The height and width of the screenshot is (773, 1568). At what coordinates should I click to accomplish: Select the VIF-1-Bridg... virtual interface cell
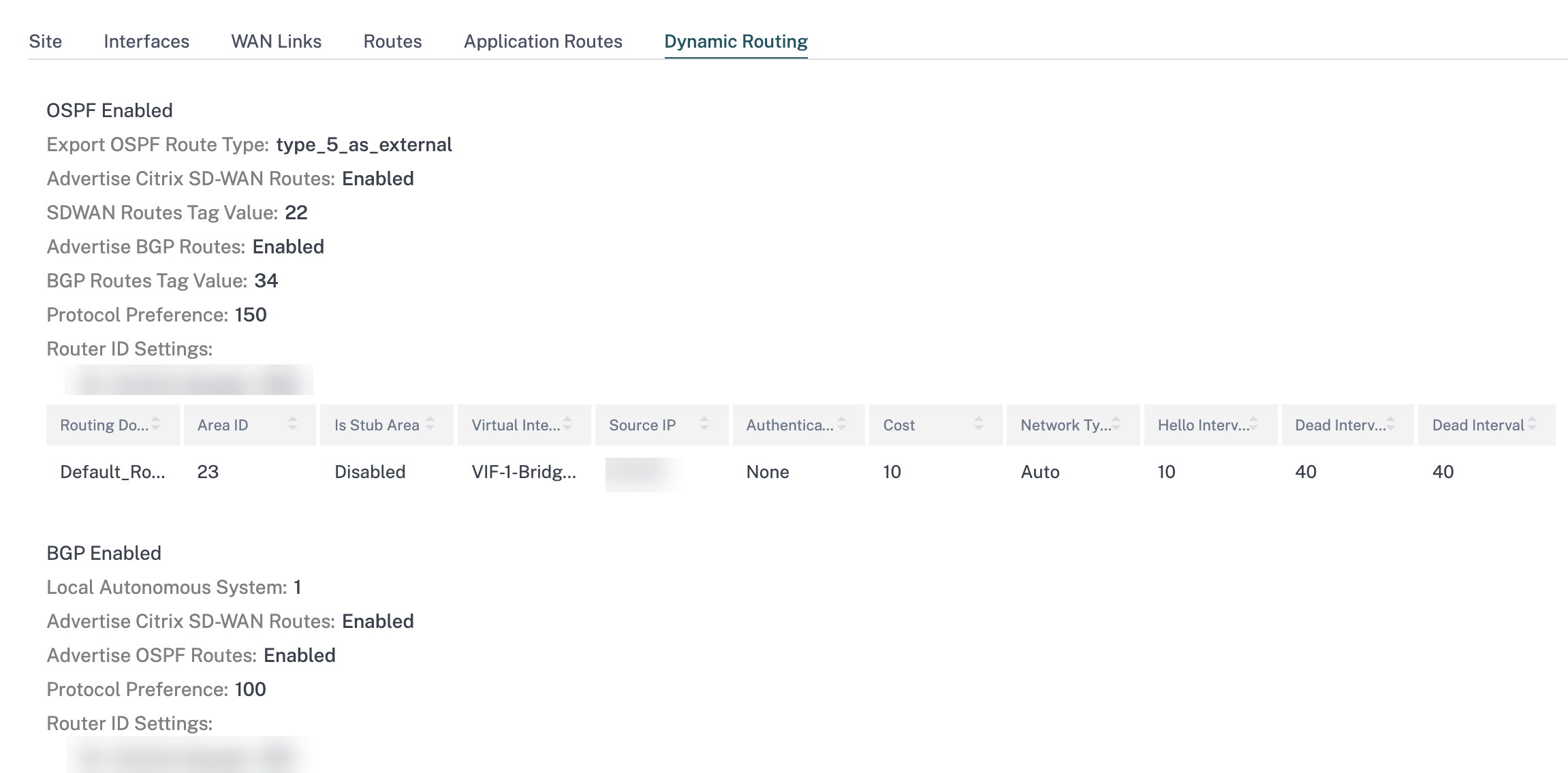524,472
